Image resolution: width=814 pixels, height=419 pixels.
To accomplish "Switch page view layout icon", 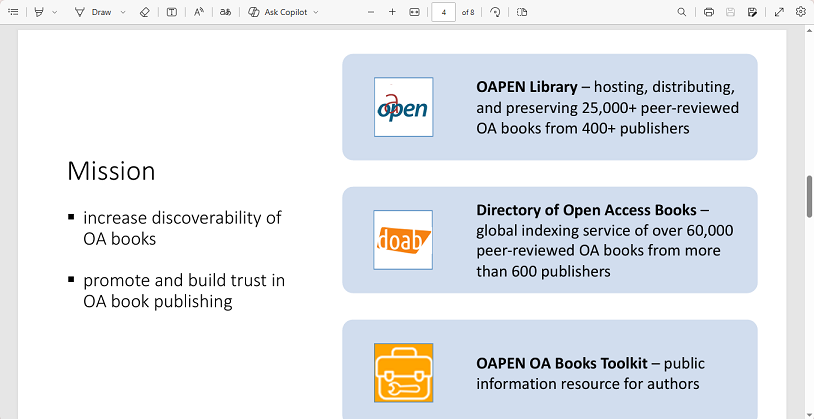I will pos(522,12).
